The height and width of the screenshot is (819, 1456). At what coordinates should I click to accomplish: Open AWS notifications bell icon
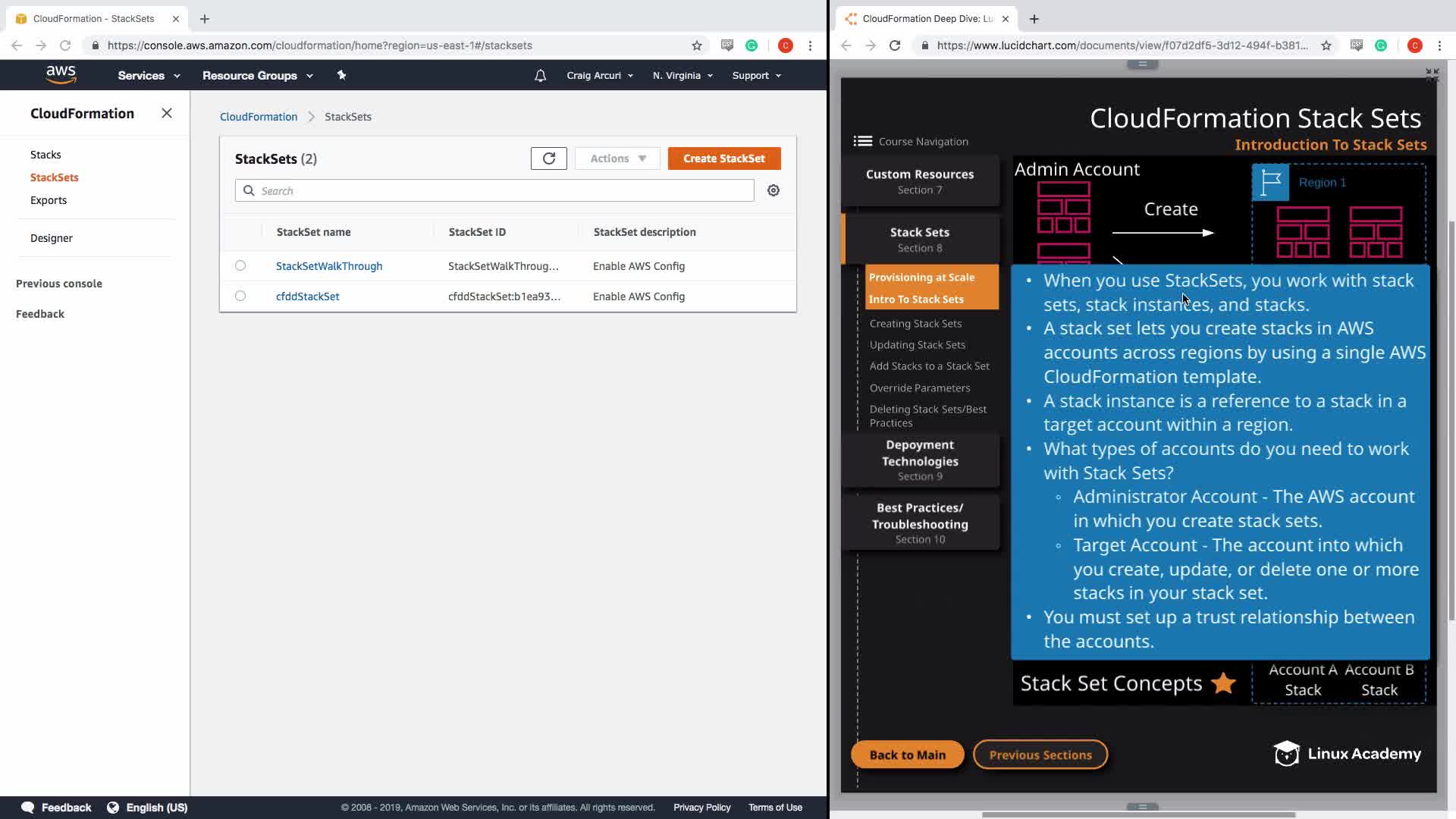540,76
